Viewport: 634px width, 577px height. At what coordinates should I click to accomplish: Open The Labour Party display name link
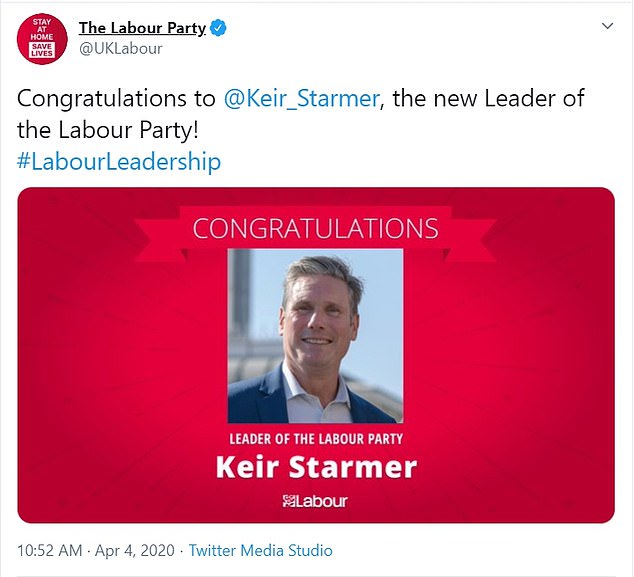[142, 28]
